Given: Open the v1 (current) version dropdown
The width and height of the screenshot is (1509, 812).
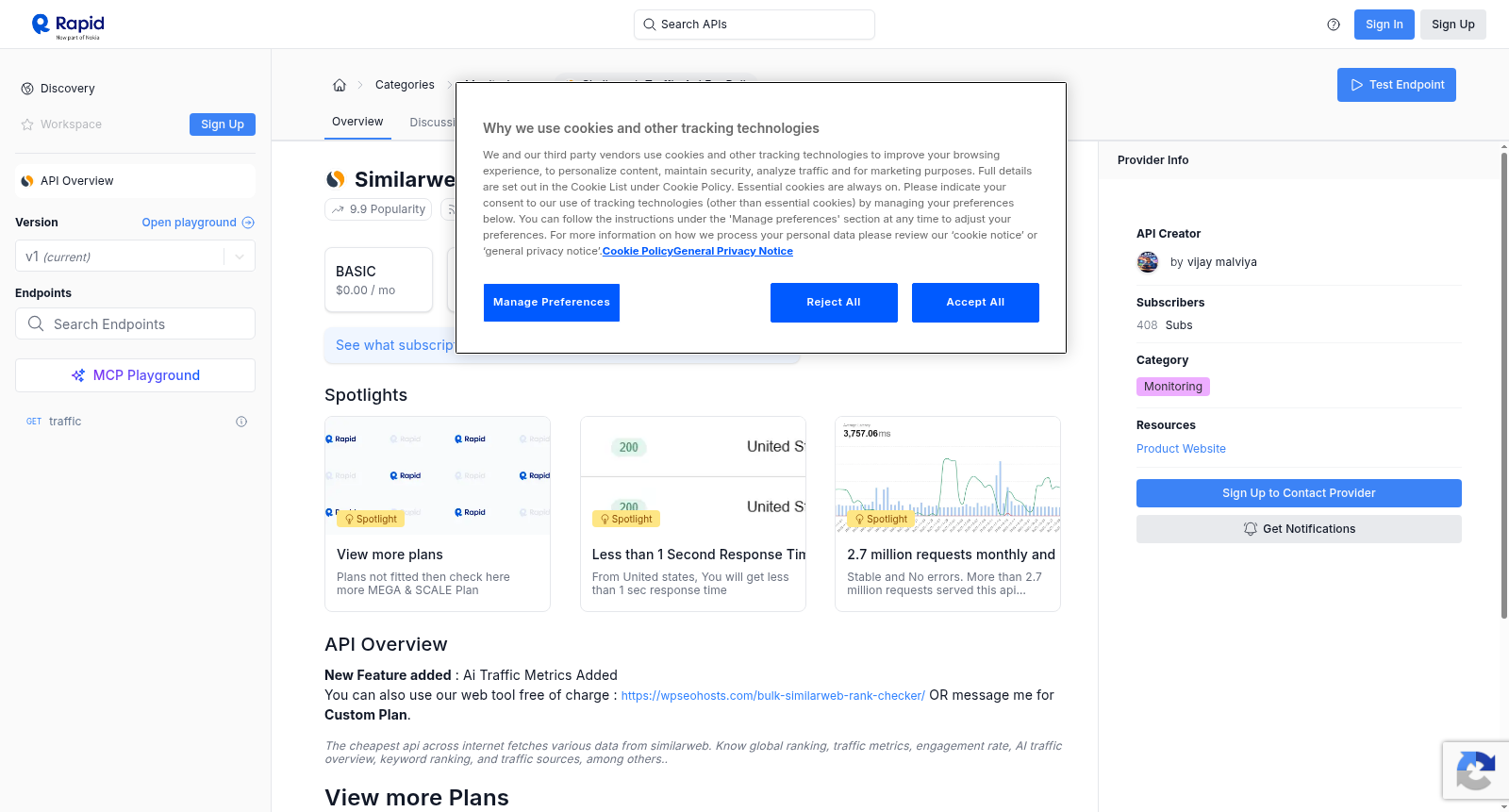Looking at the screenshot, I should 135,257.
